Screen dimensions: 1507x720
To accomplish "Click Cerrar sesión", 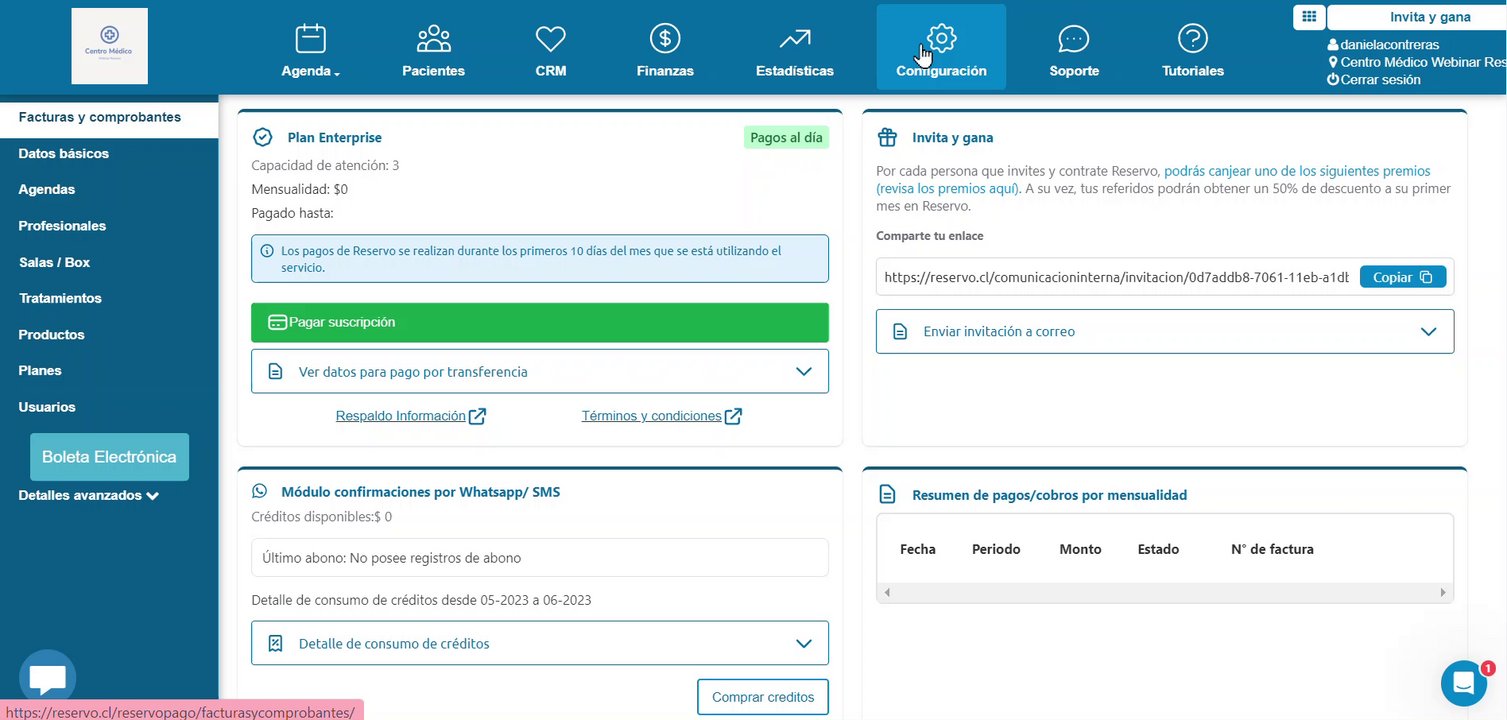I will click(1381, 79).
